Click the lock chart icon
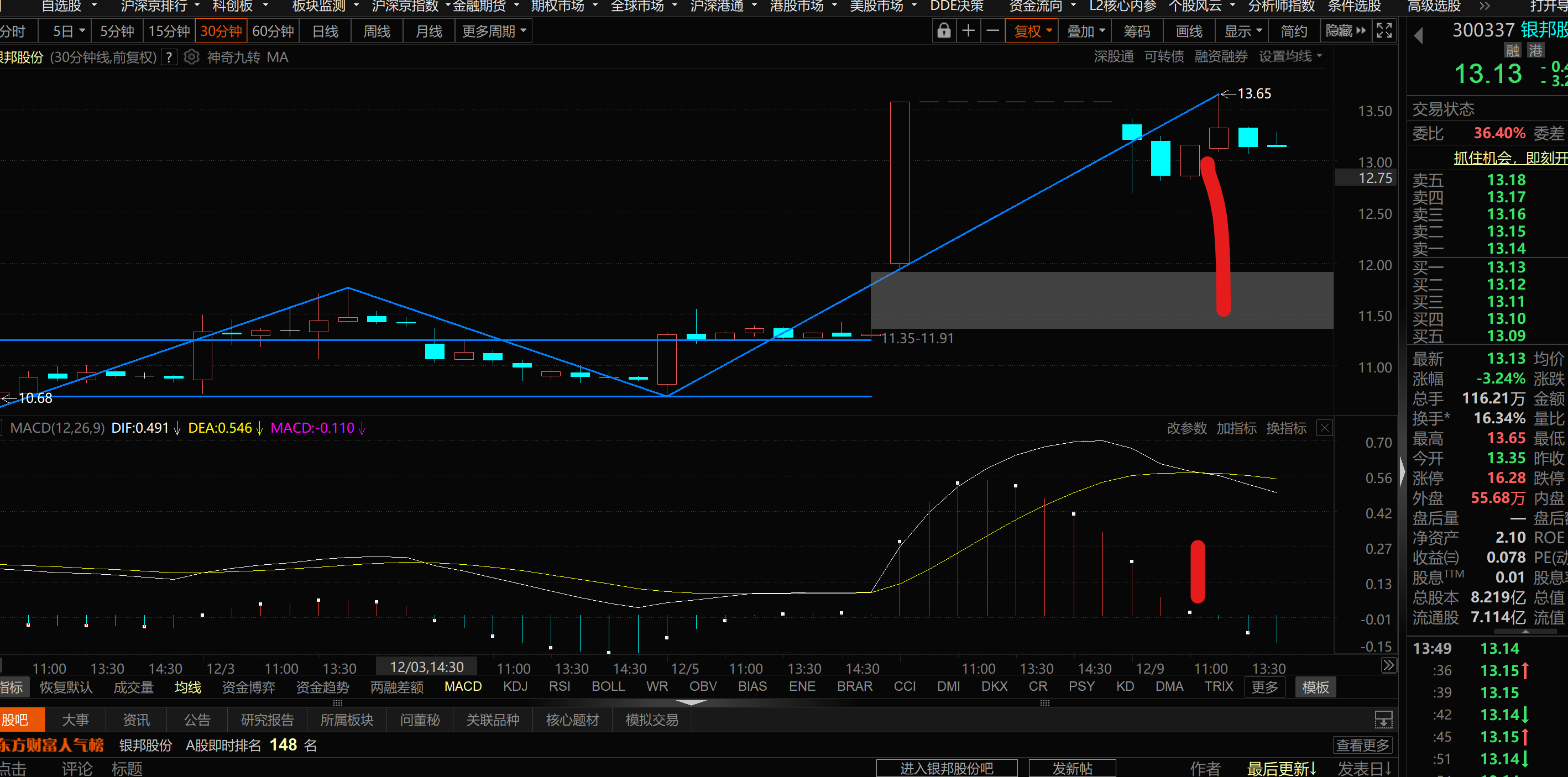This screenshot has width=1568, height=777. pos(943,31)
